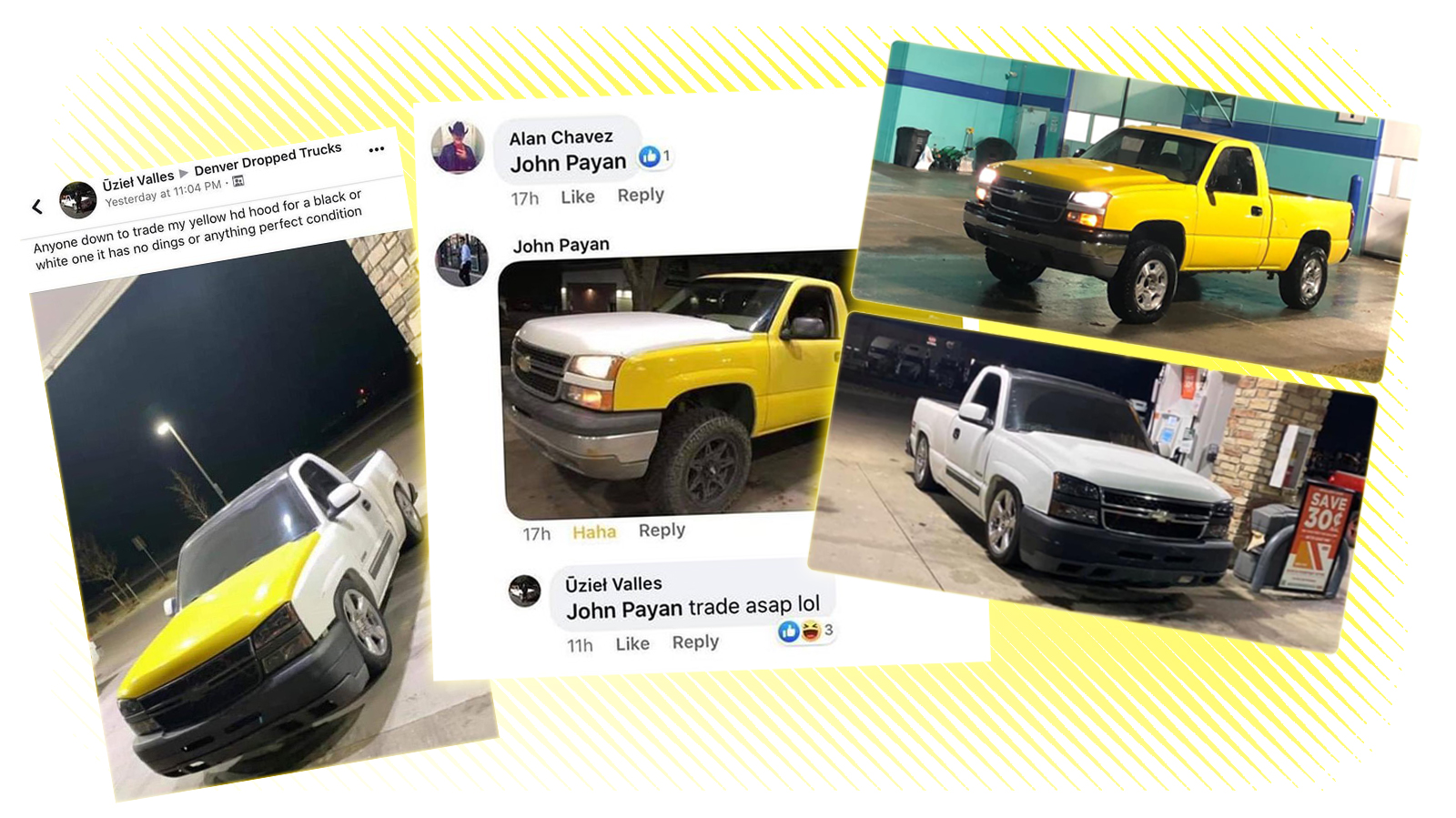Like Uziel Valles's 'trade asap lol' comment
Screen dimensions: 1456x818
[x=632, y=643]
